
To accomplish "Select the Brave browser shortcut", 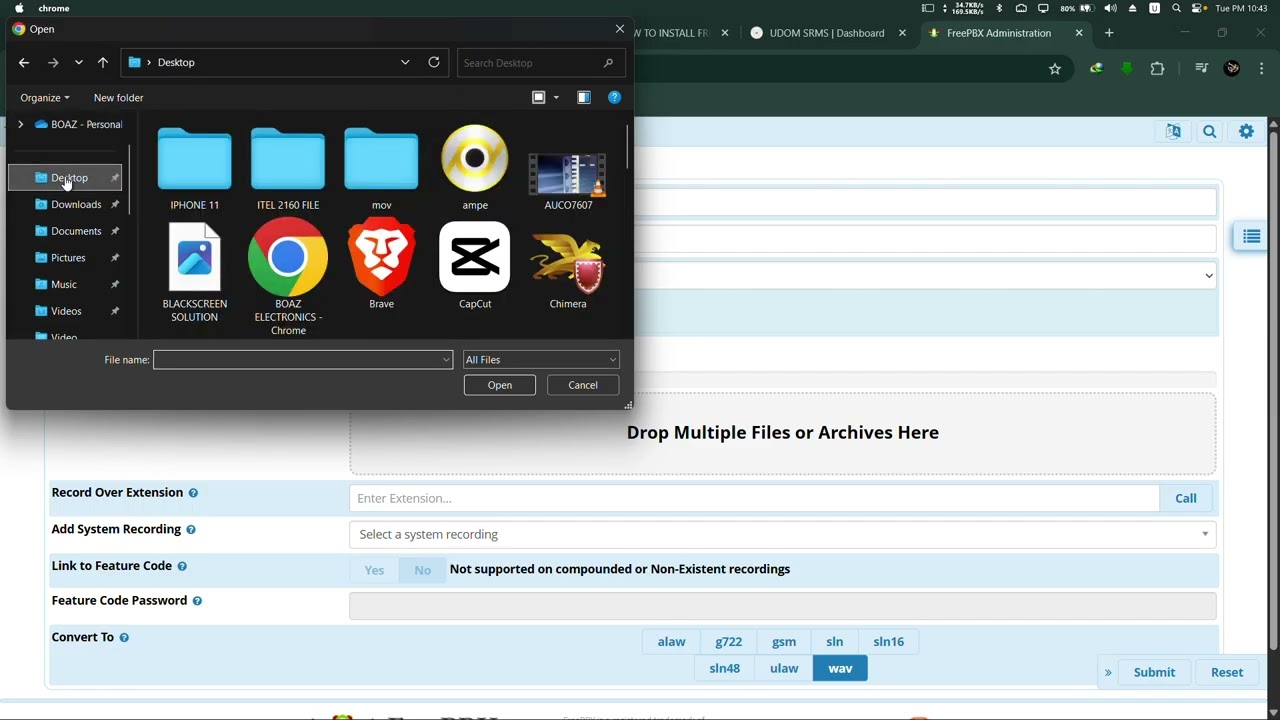I will [x=381, y=265].
